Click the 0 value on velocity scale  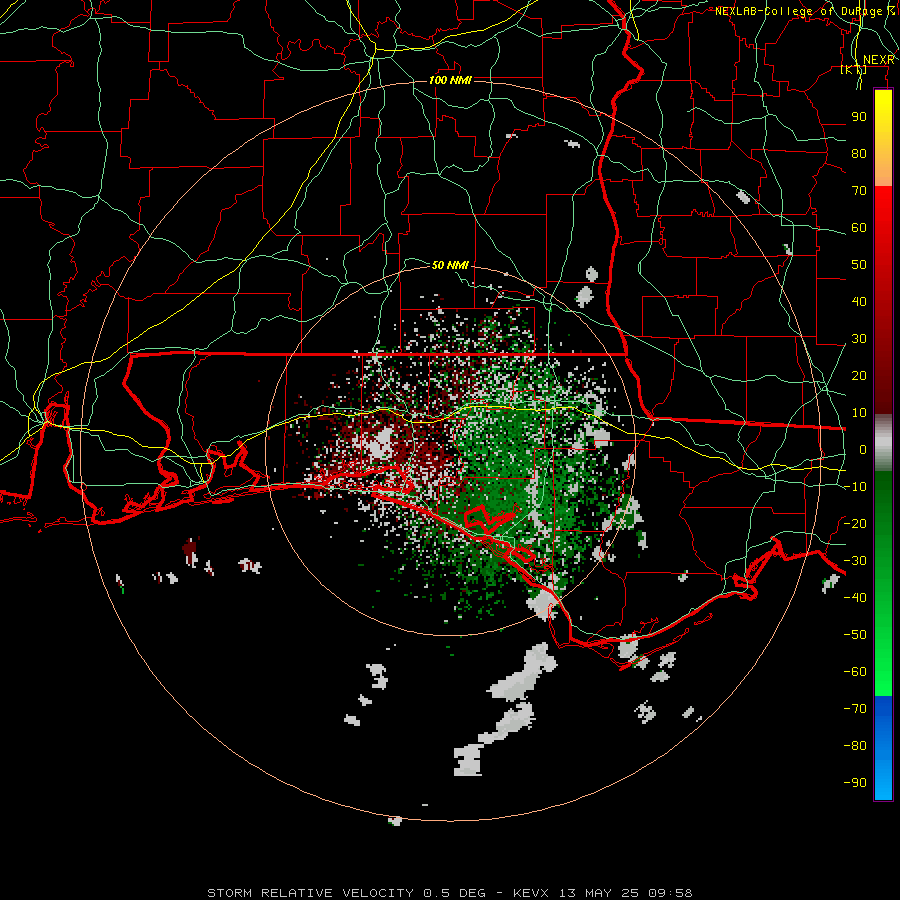(x=863, y=449)
